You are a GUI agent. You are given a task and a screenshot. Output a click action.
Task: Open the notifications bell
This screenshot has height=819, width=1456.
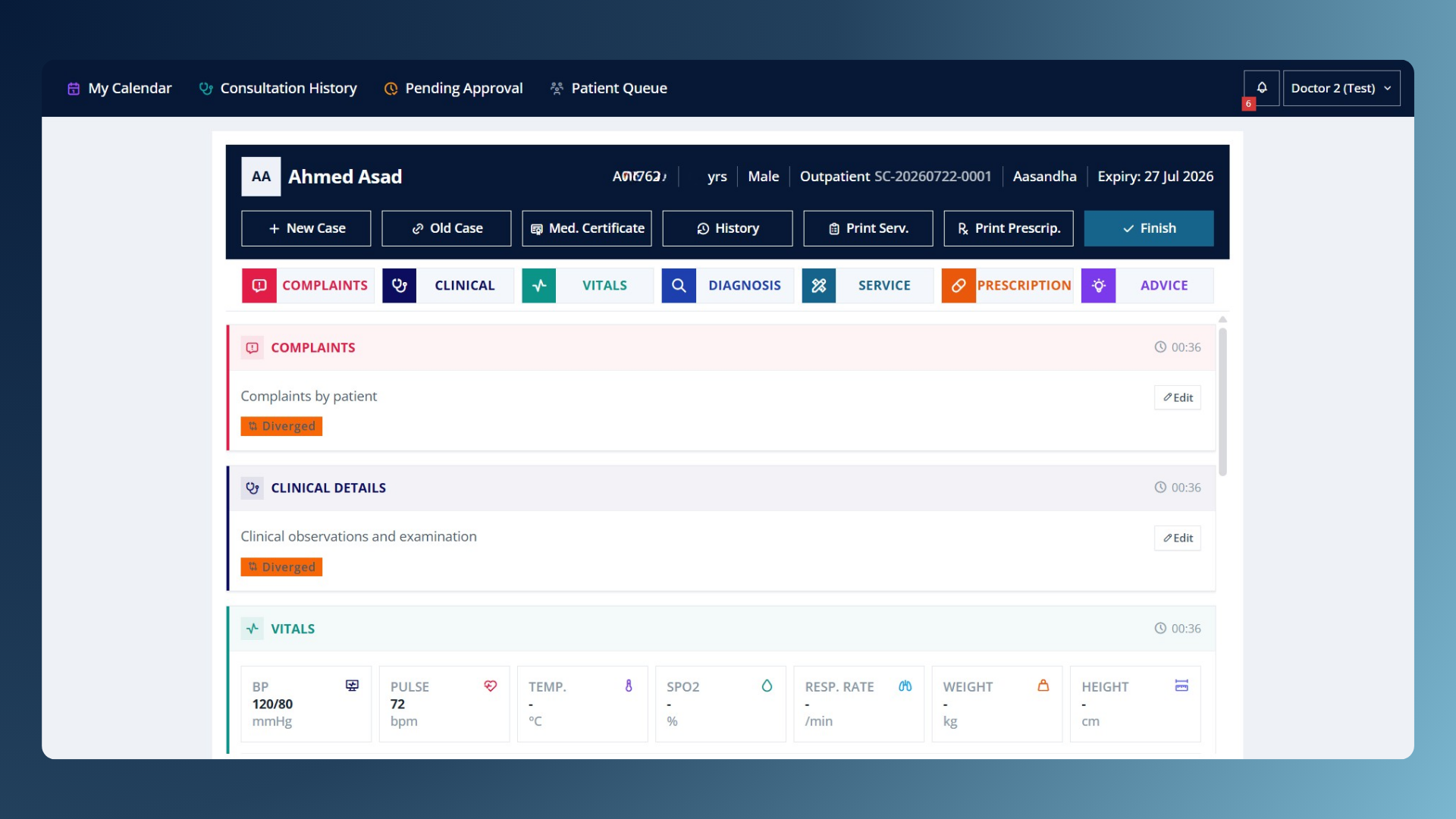coord(1261,88)
